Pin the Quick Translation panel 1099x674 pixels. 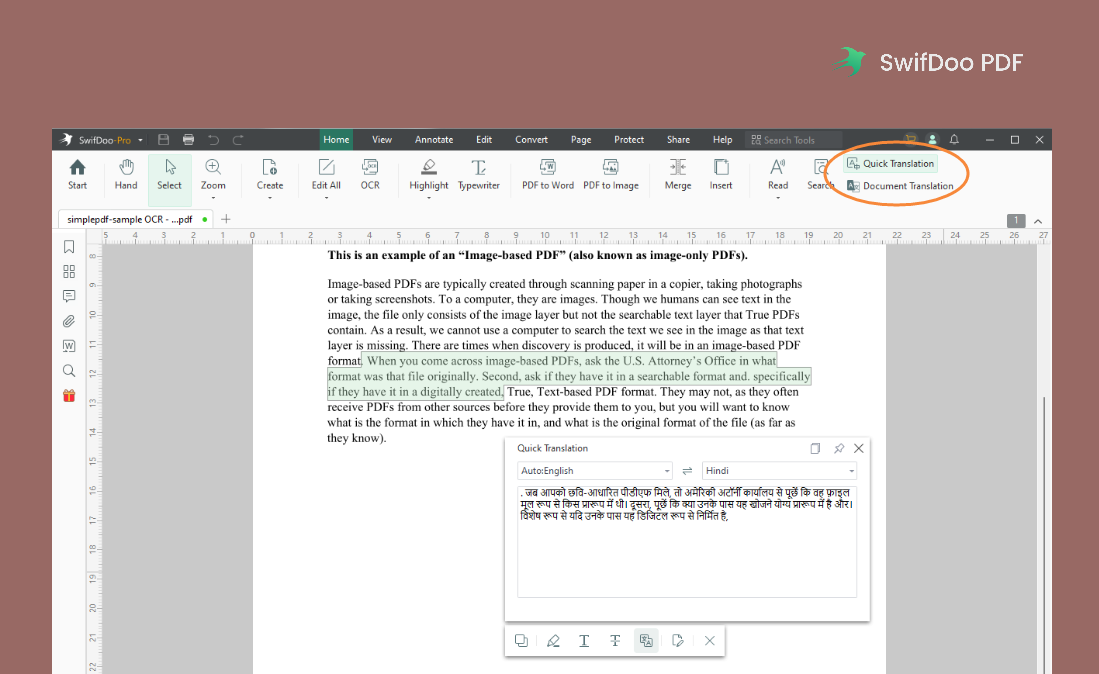(838, 448)
